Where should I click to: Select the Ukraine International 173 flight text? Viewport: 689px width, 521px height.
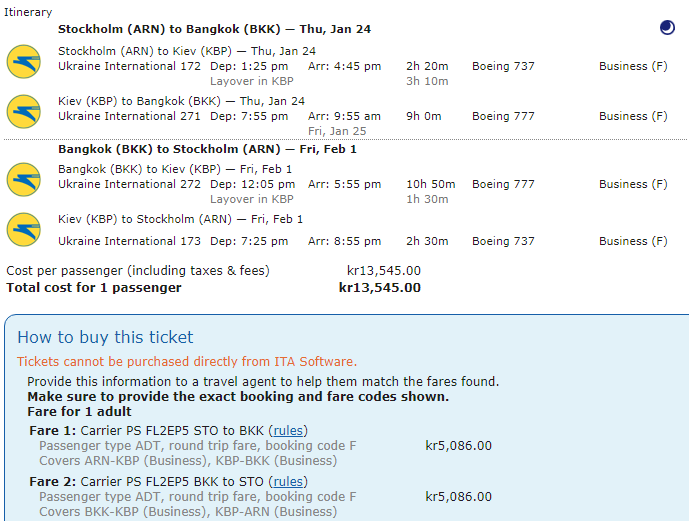[130, 241]
